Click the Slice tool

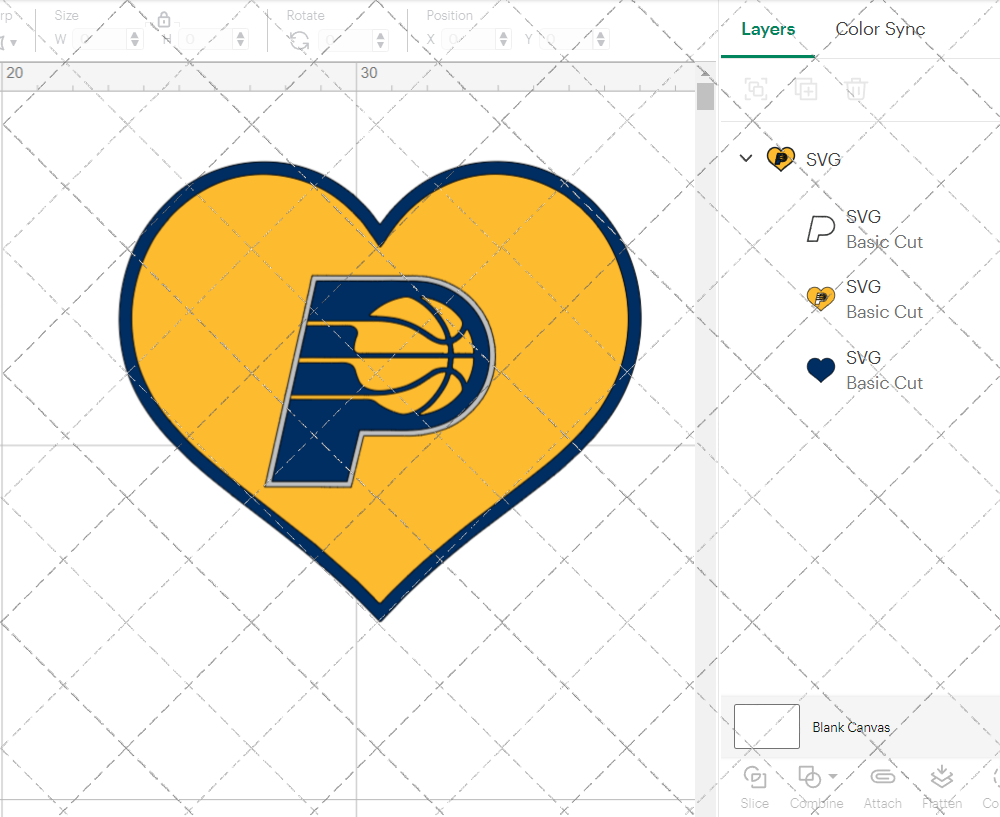click(755, 788)
